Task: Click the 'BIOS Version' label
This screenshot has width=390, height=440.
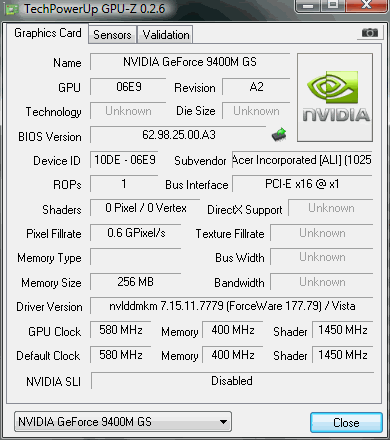Action: click(x=50, y=137)
